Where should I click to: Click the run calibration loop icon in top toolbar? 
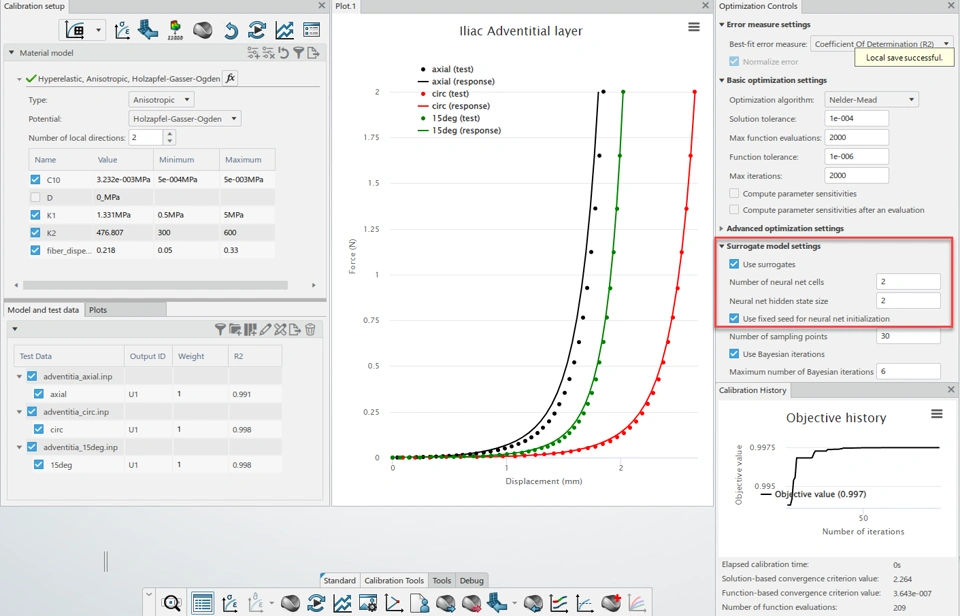(257, 30)
